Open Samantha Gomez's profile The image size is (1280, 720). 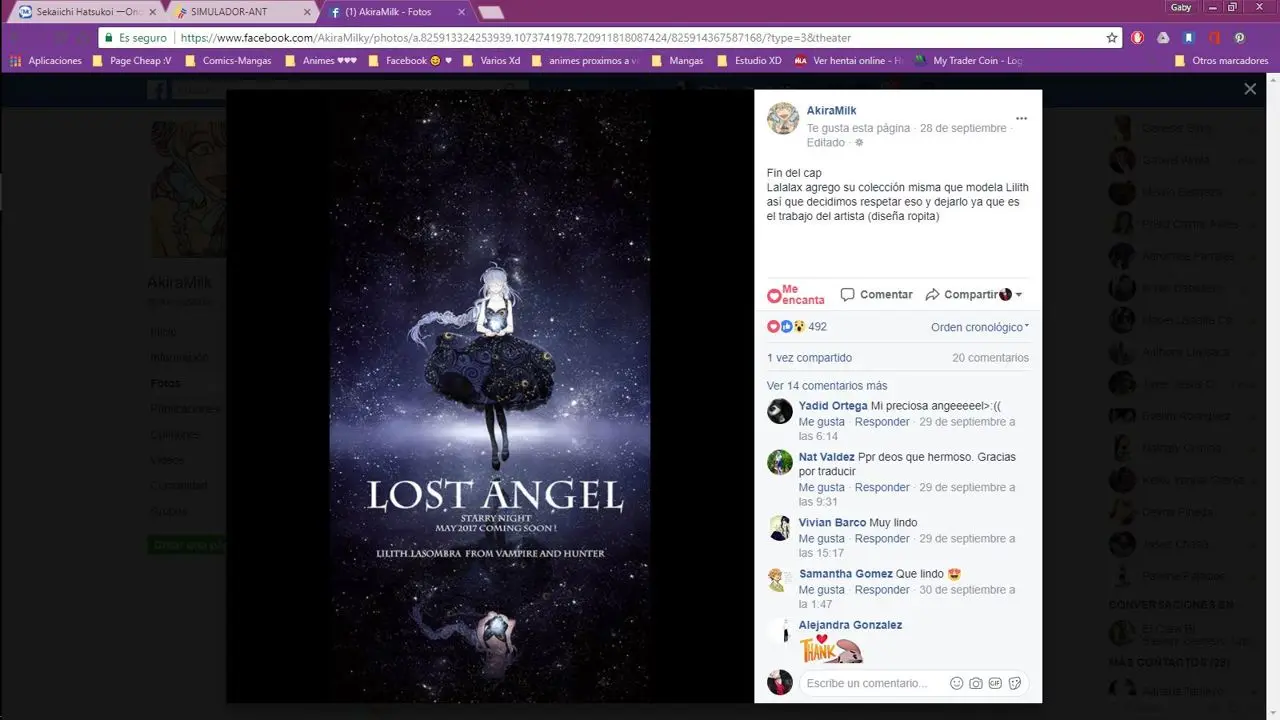(x=845, y=574)
